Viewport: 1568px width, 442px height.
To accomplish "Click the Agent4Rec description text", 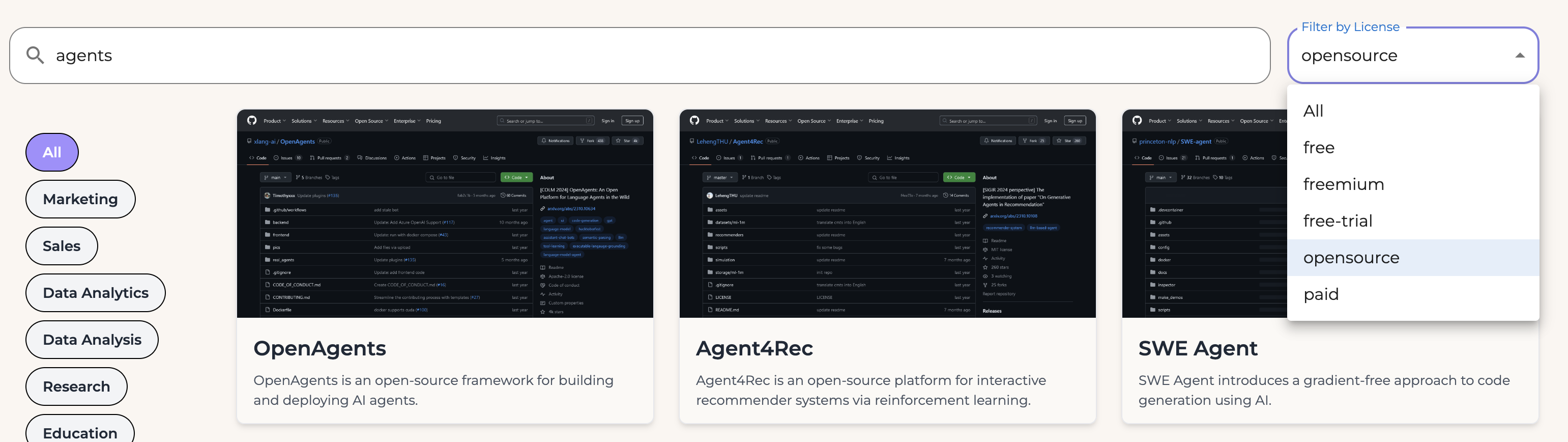I will pos(871,390).
